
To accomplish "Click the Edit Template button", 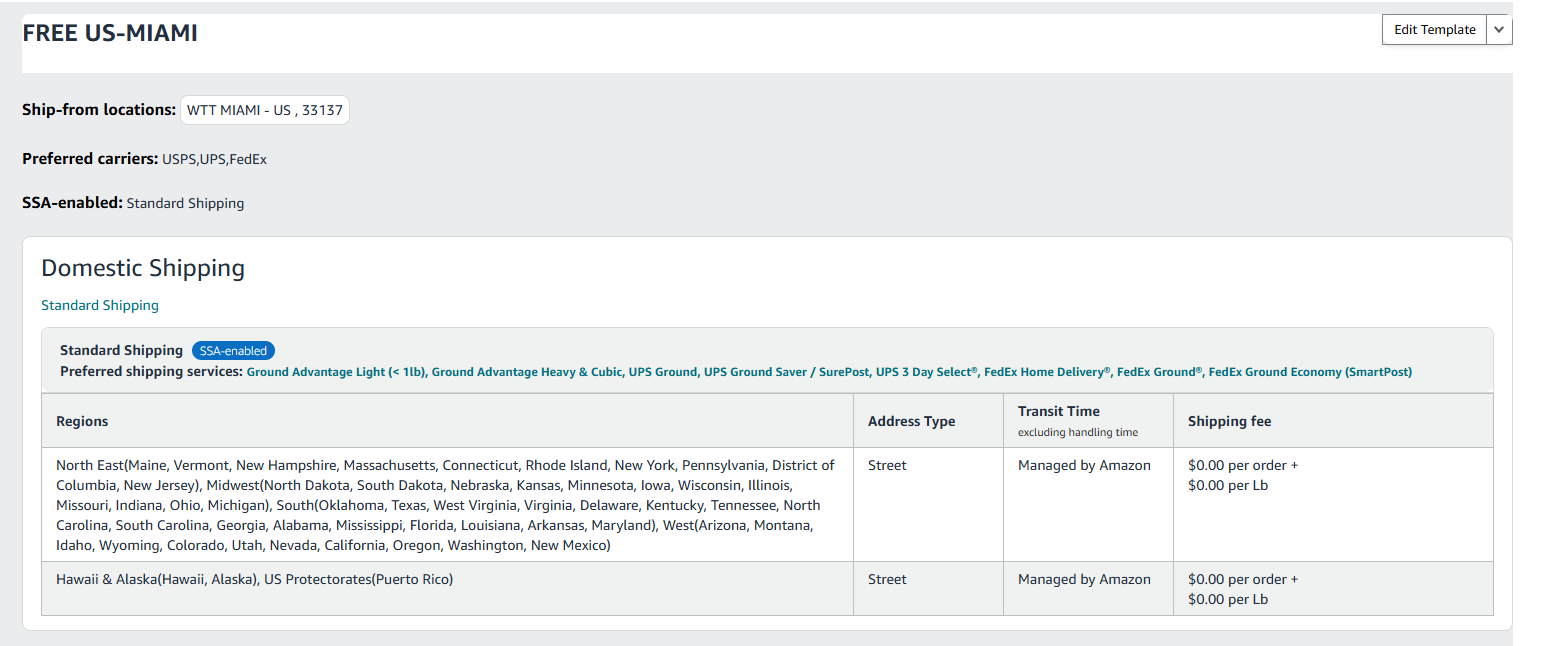I will 1435,30.
